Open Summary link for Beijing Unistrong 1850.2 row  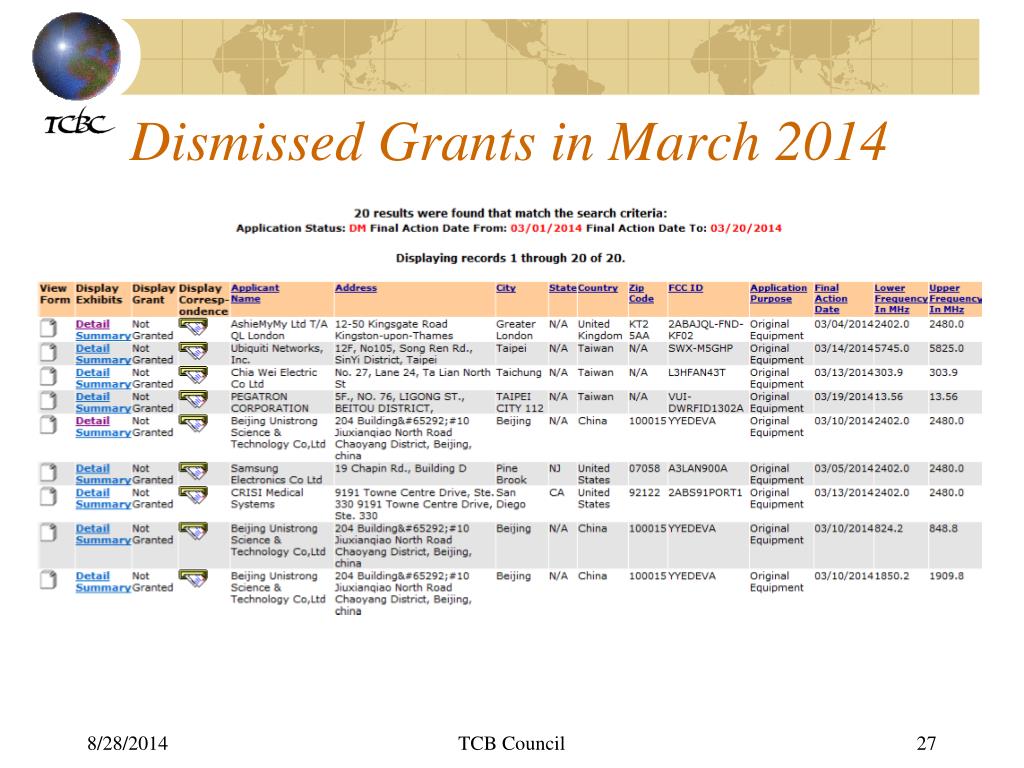click(x=103, y=588)
